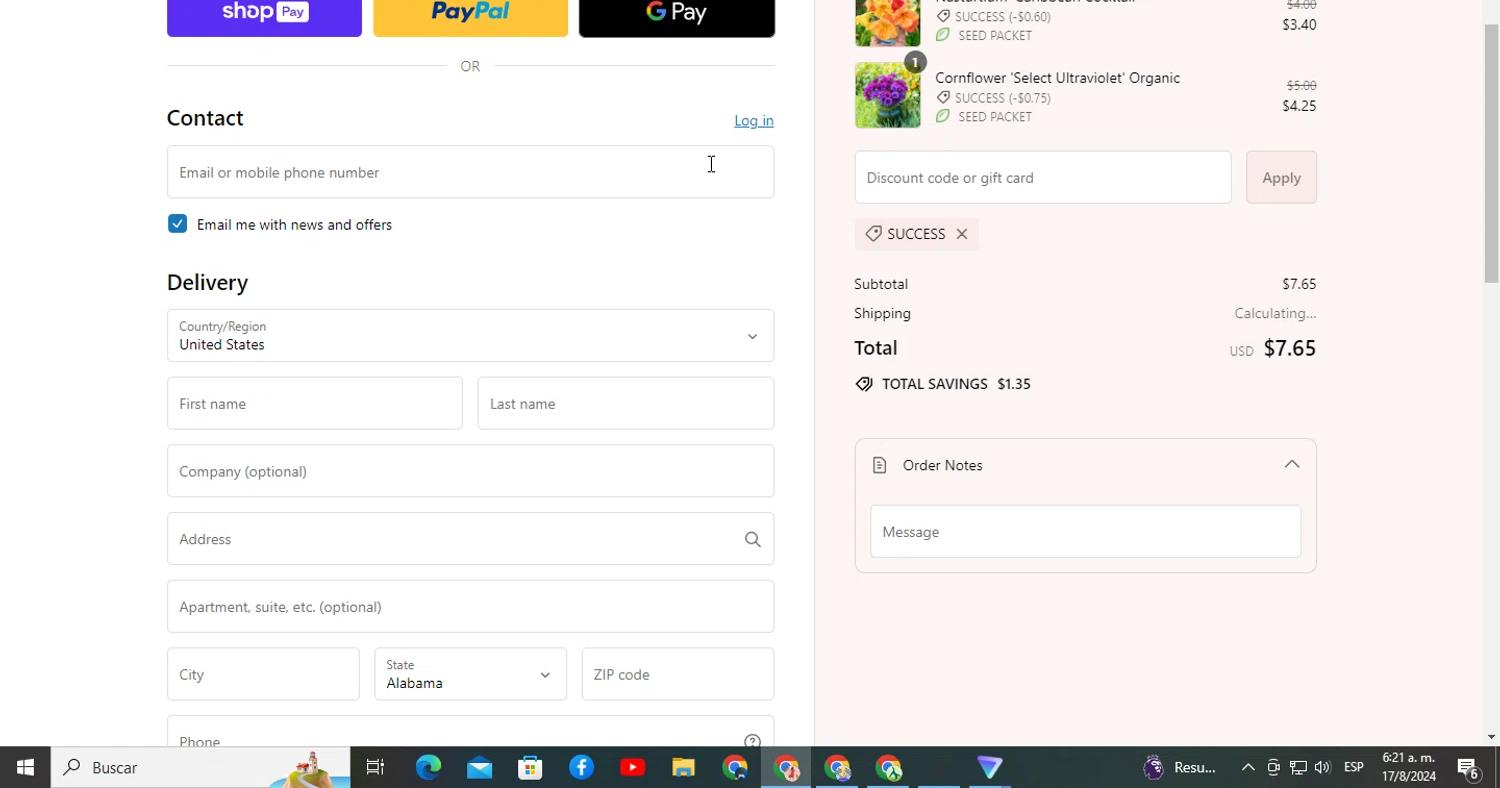Click the taskbar Buscar search box
The image size is (1500, 788).
pyautogui.click(x=200, y=767)
